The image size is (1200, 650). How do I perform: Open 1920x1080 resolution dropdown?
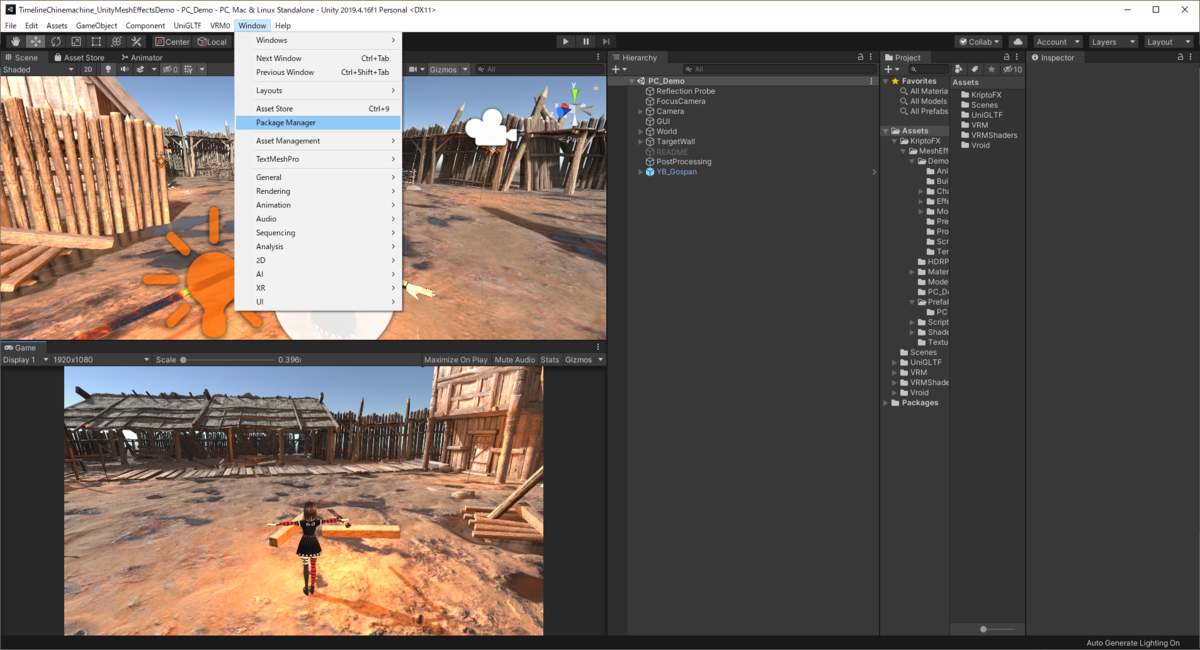102,360
